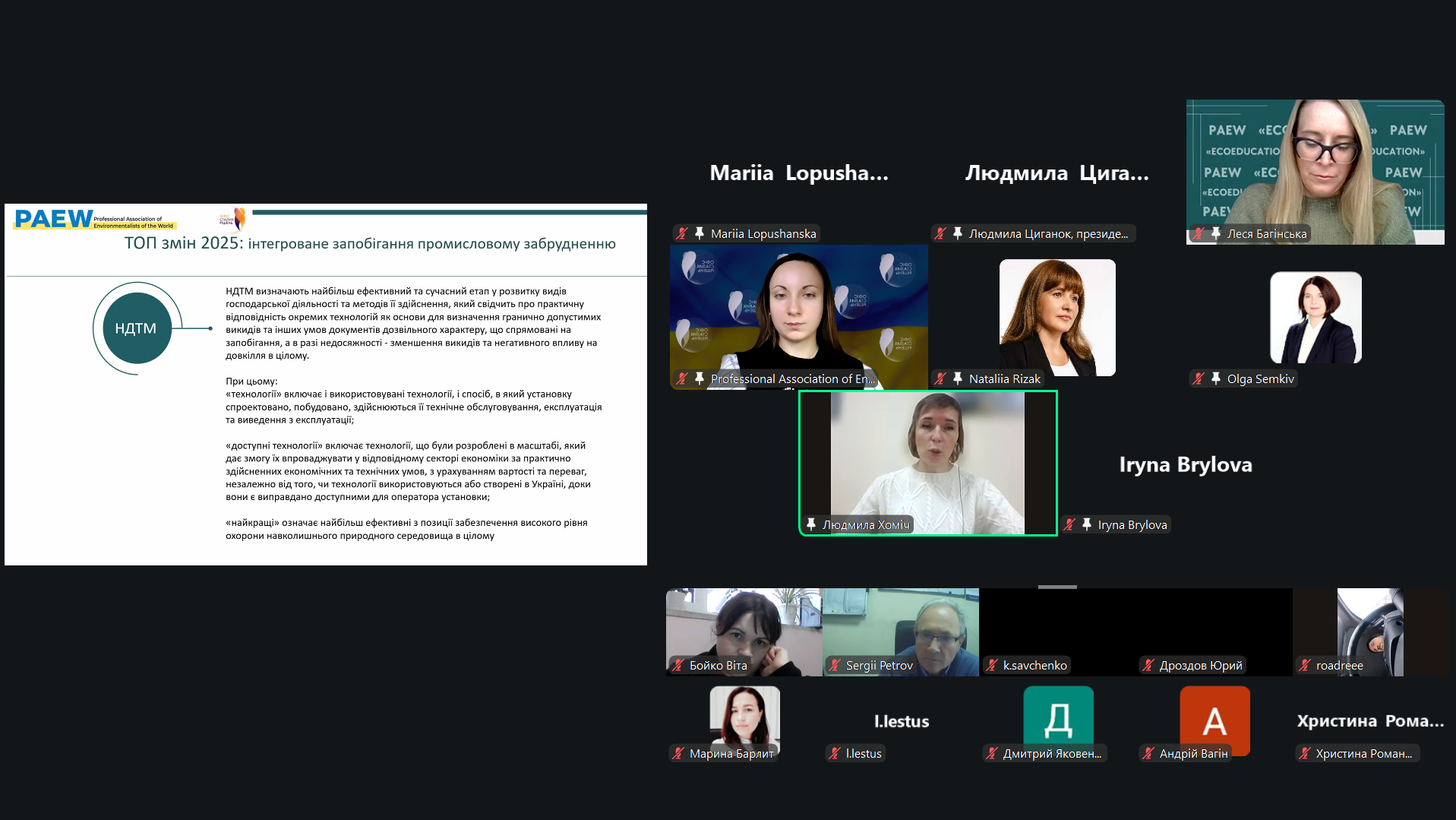The height and width of the screenshot is (820, 1456).
Task: Click the k.savchenko name label
Action: pyautogui.click(x=1034, y=665)
